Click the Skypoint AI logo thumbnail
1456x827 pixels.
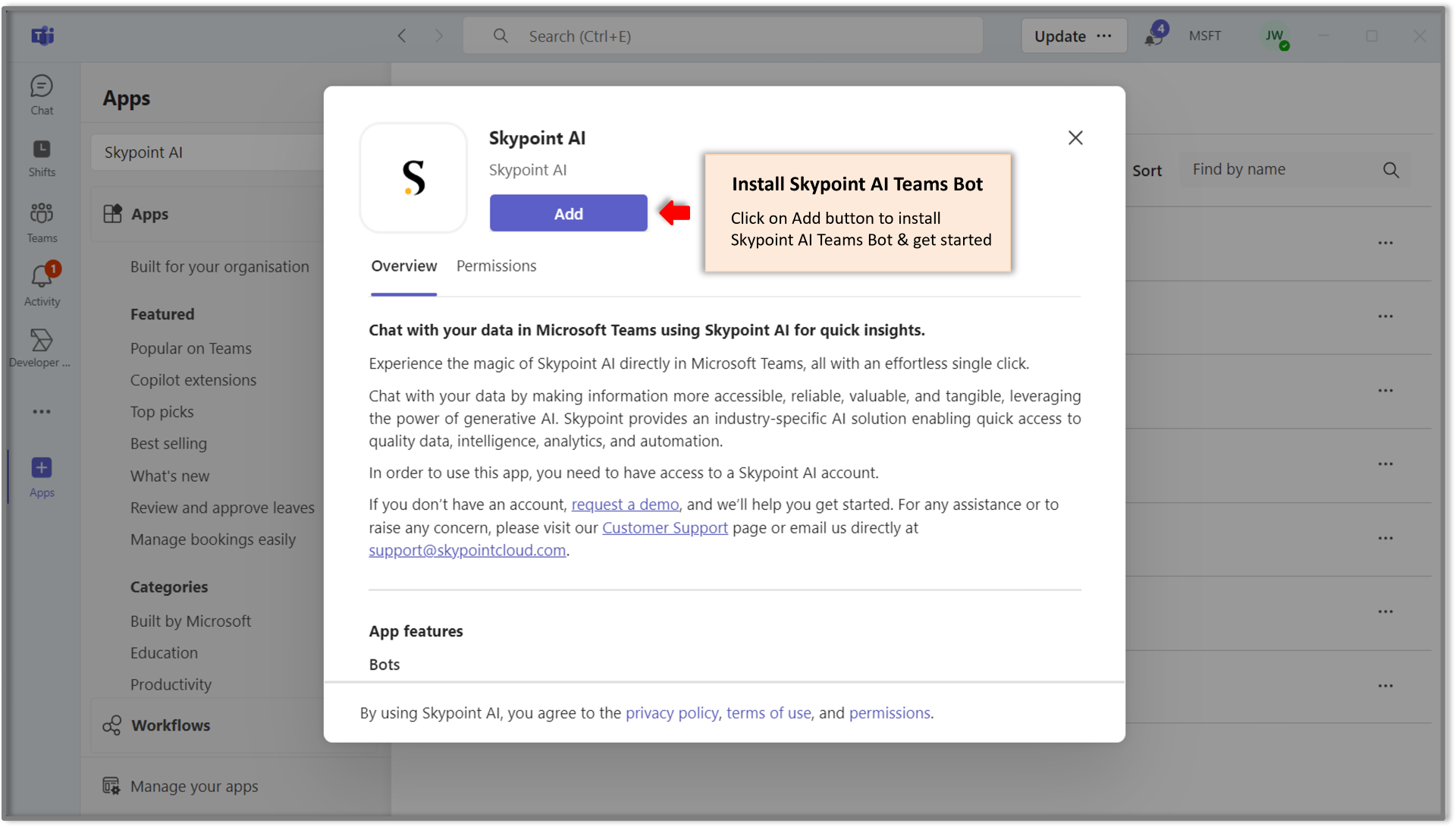tap(413, 178)
